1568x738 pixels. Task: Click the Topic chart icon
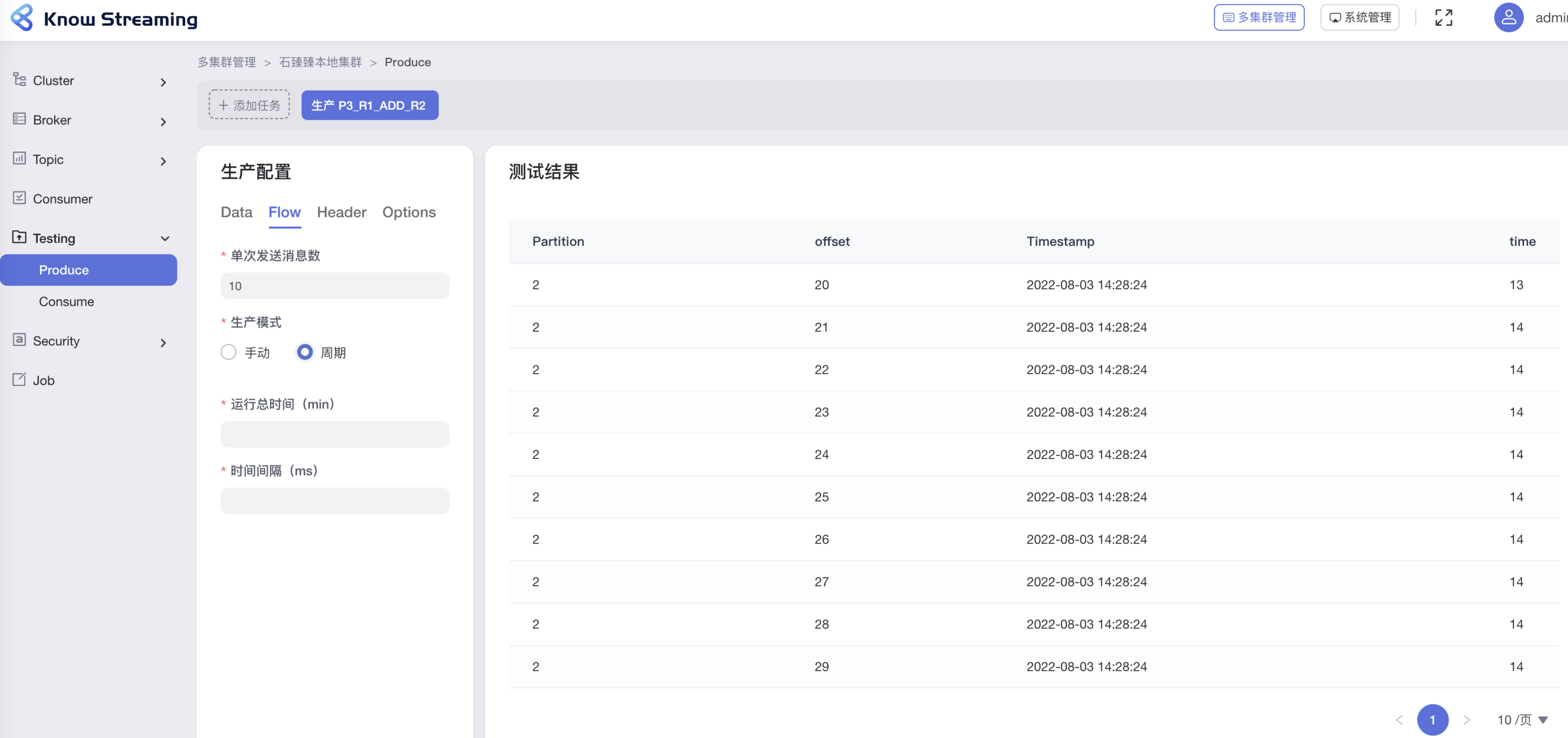pyautogui.click(x=19, y=159)
